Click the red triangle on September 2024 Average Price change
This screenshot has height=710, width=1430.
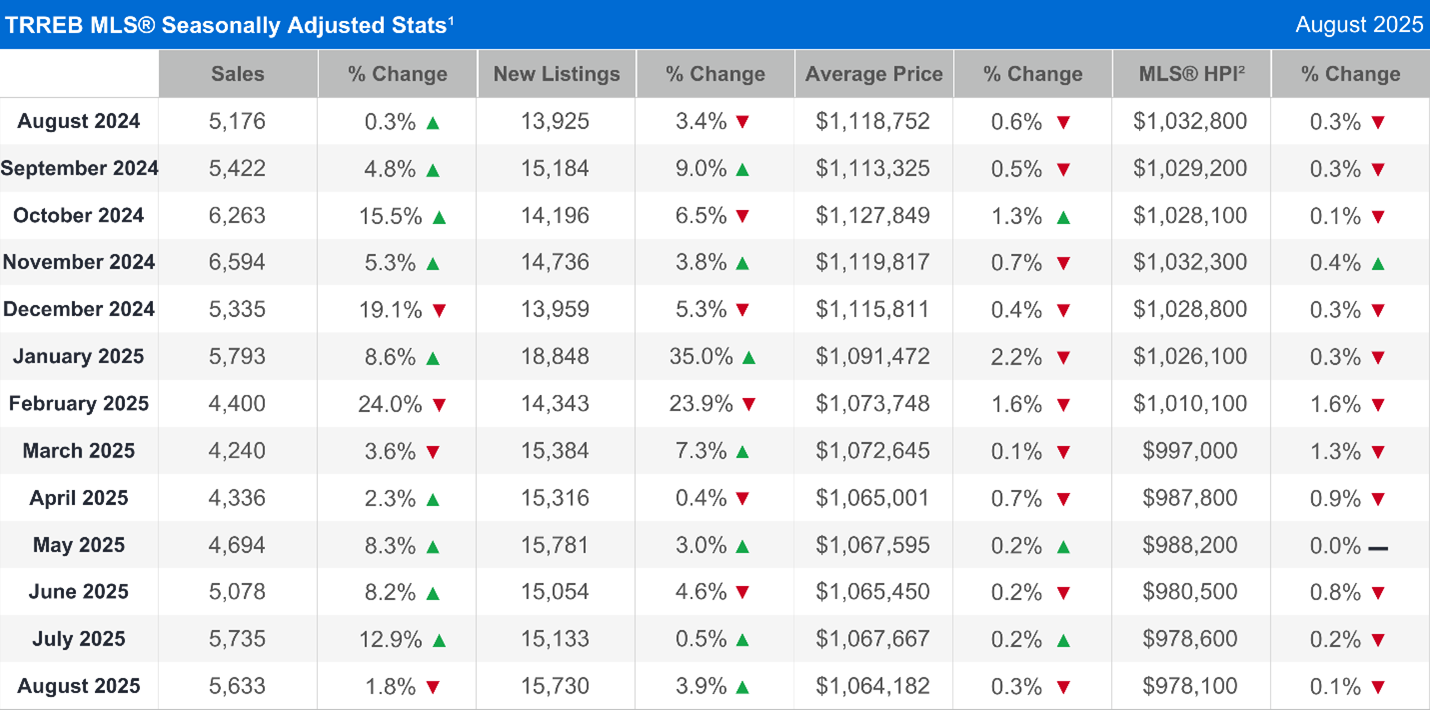[1065, 169]
